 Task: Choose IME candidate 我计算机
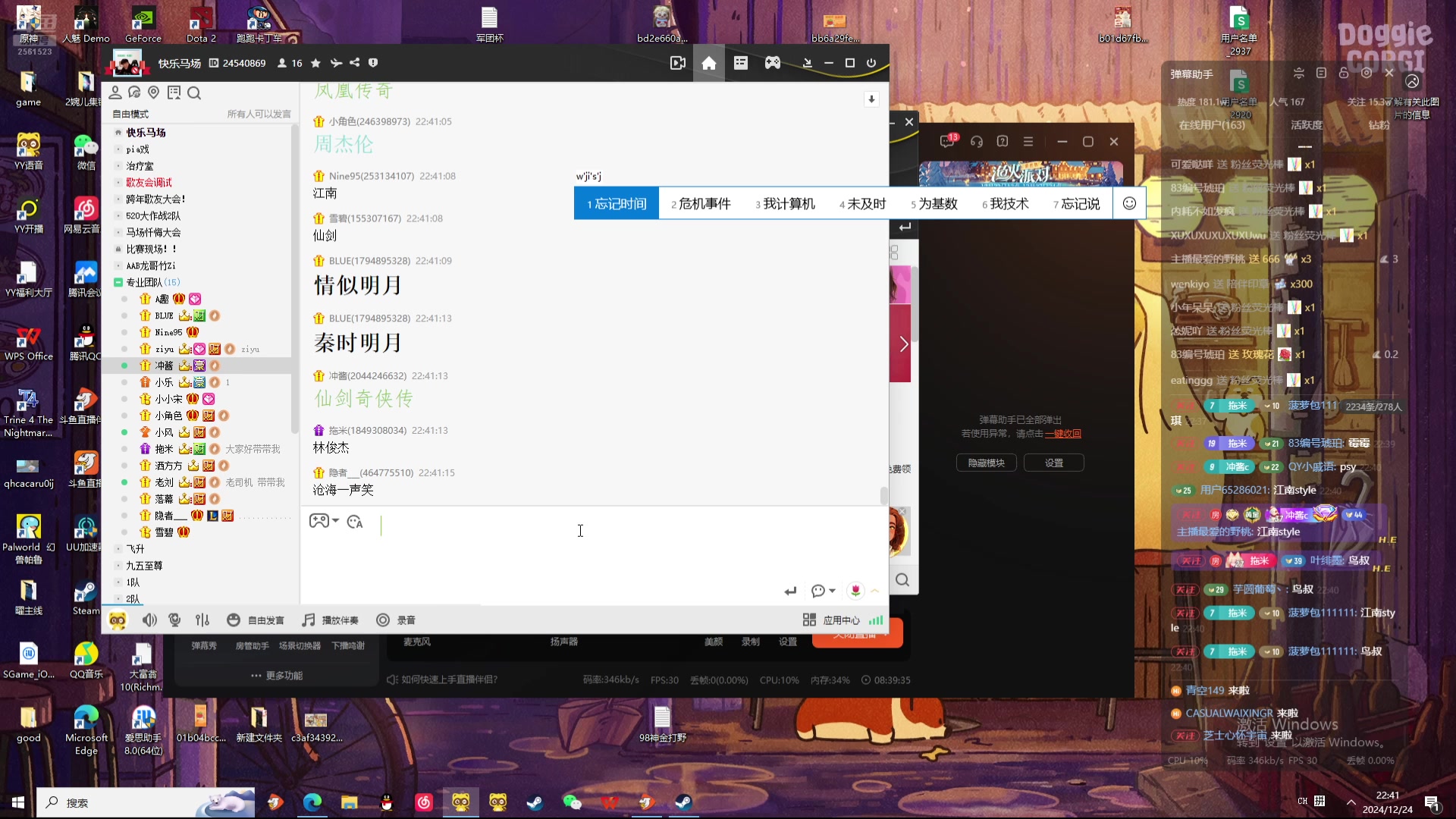pyautogui.click(x=785, y=203)
